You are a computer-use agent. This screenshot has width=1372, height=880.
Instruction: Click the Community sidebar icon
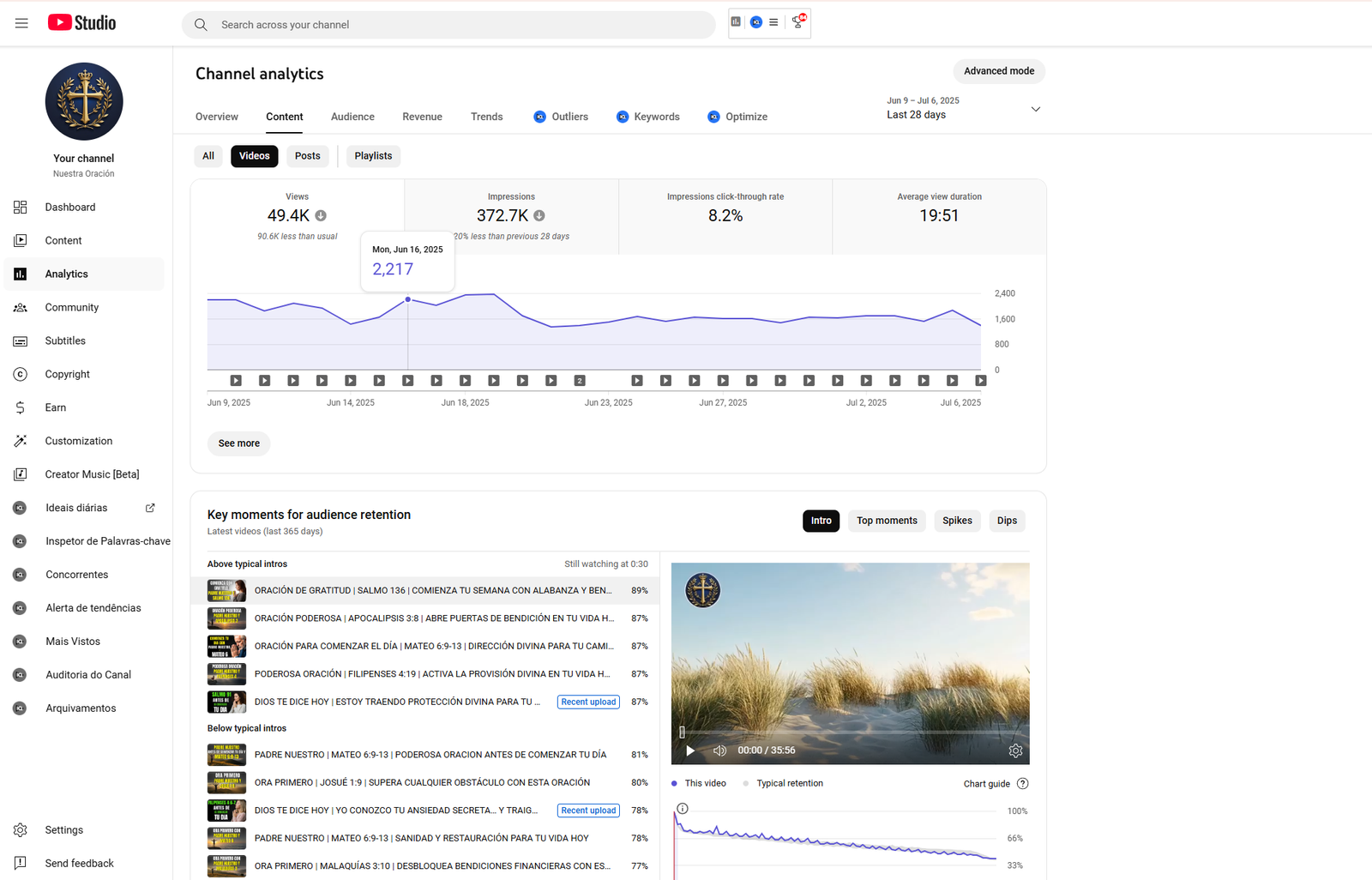tap(21, 308)
